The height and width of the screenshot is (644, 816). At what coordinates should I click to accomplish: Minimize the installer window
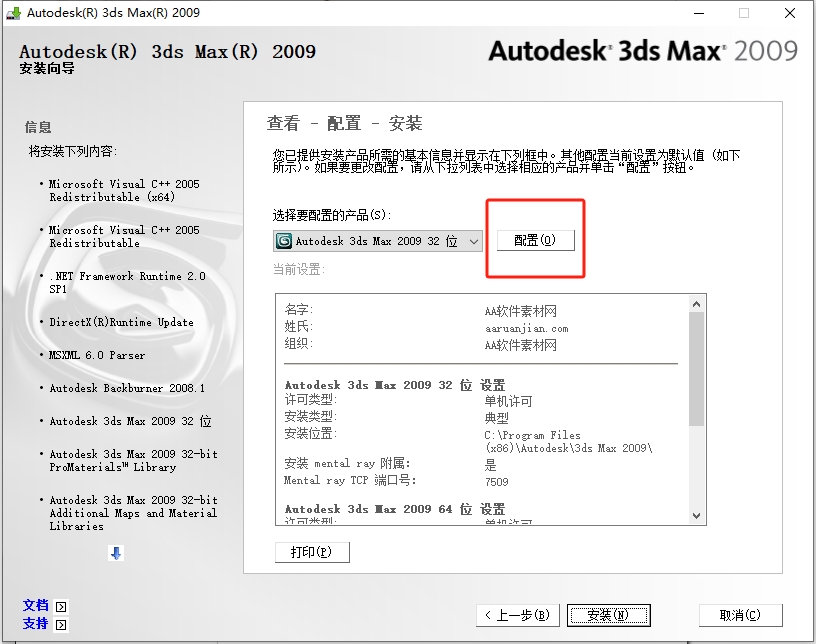coord(697,13)
